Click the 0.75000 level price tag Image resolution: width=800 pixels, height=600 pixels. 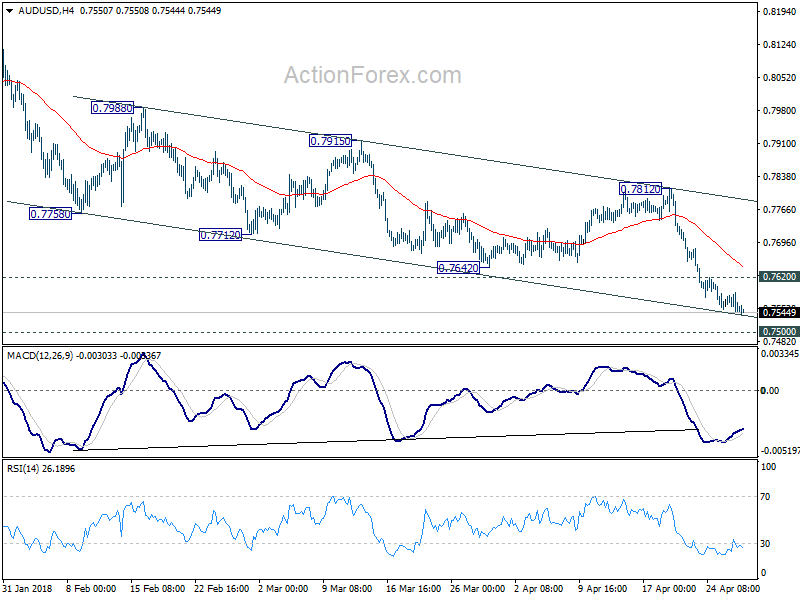(779, 332)
